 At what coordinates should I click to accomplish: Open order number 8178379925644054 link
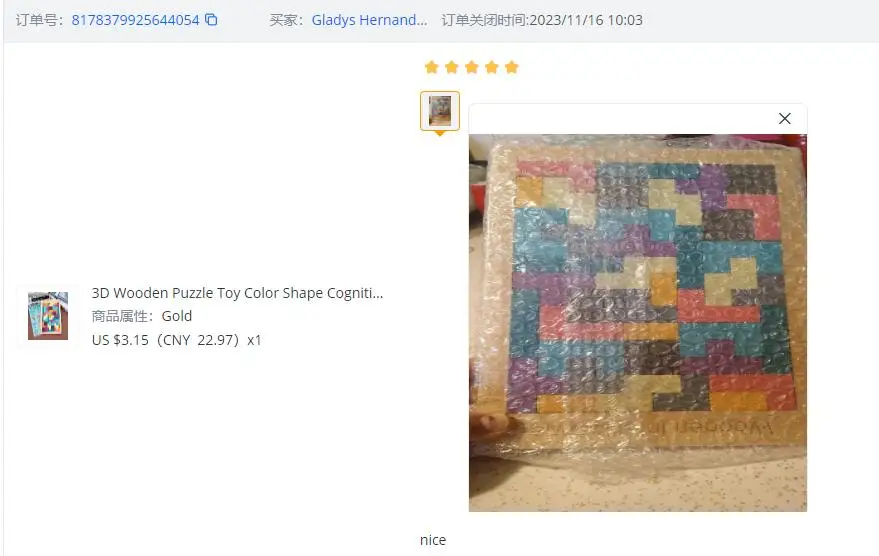pyautogui.click(x=135, y=20)
